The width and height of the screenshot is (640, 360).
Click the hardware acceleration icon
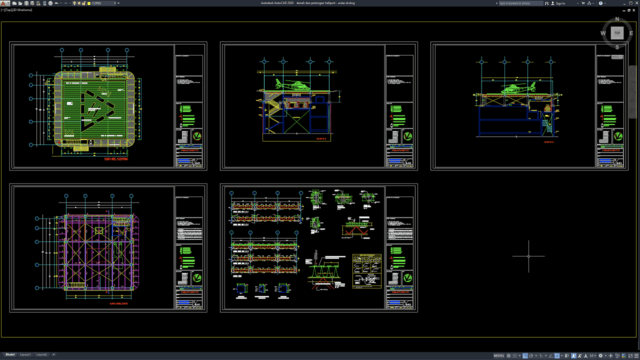click(624, 356)
